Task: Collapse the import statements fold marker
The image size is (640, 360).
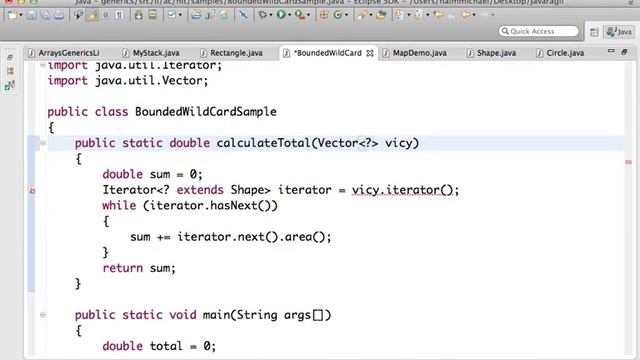Action: [42, 65]
